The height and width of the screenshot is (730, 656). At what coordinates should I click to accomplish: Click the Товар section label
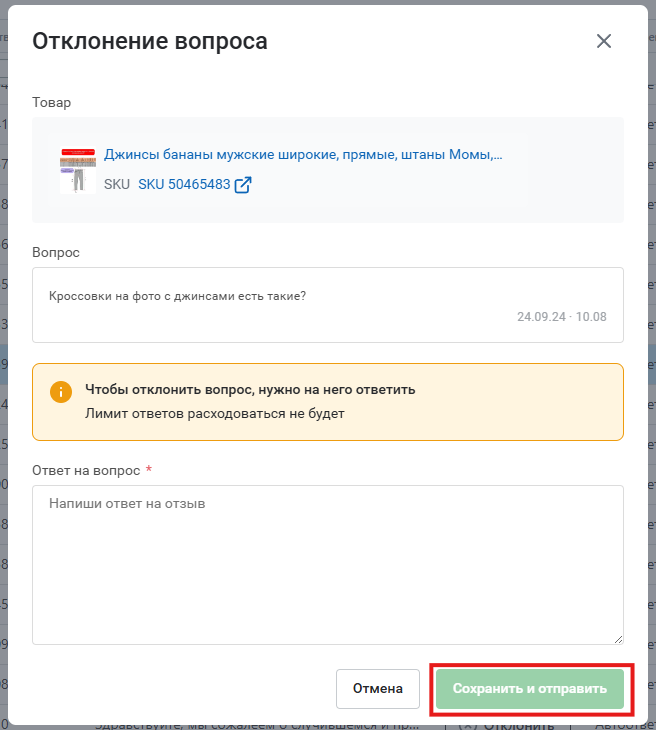[x=52, y=102]
